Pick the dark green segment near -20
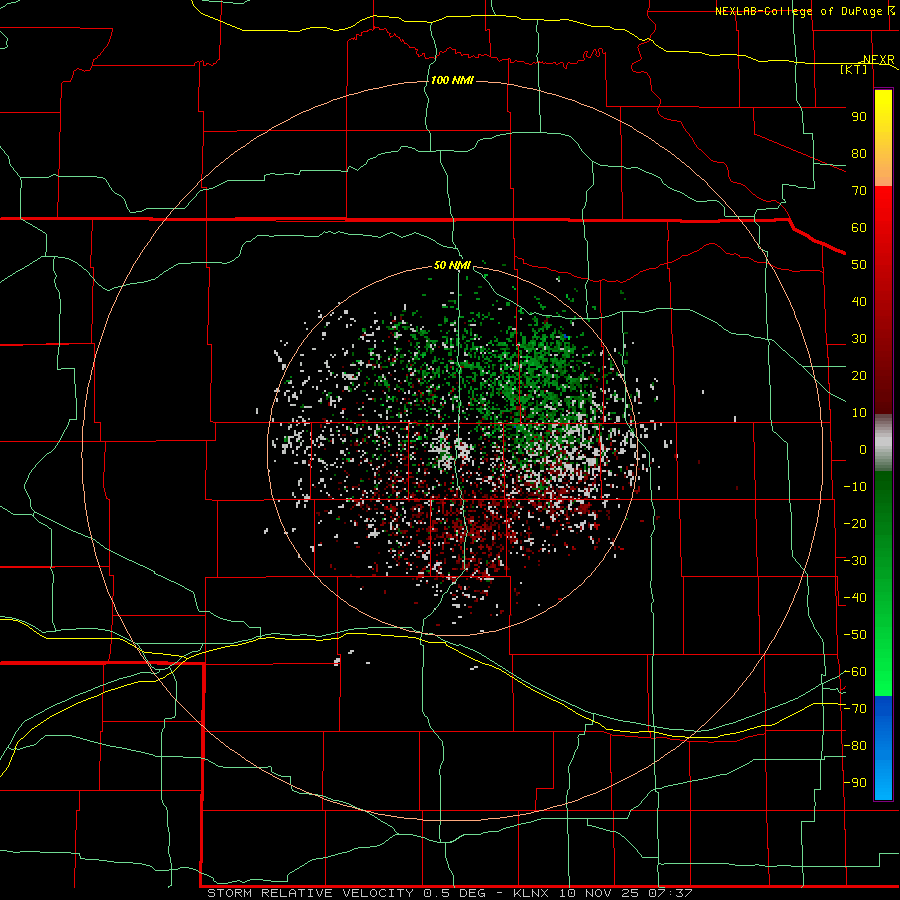The image size is (900, 900). pyautogui.click(x=883, y=517)
